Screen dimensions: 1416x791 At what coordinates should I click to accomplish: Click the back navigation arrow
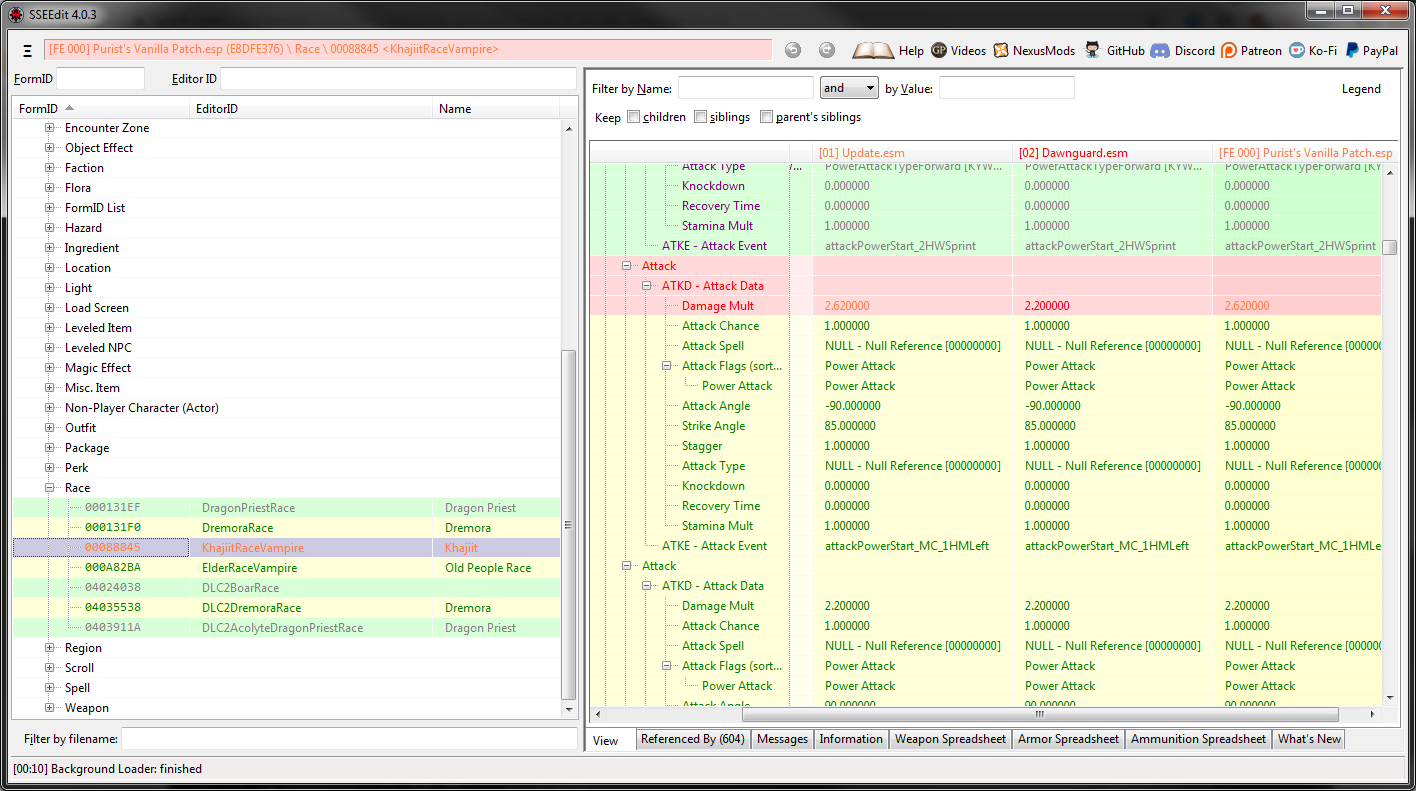(793, 50)
